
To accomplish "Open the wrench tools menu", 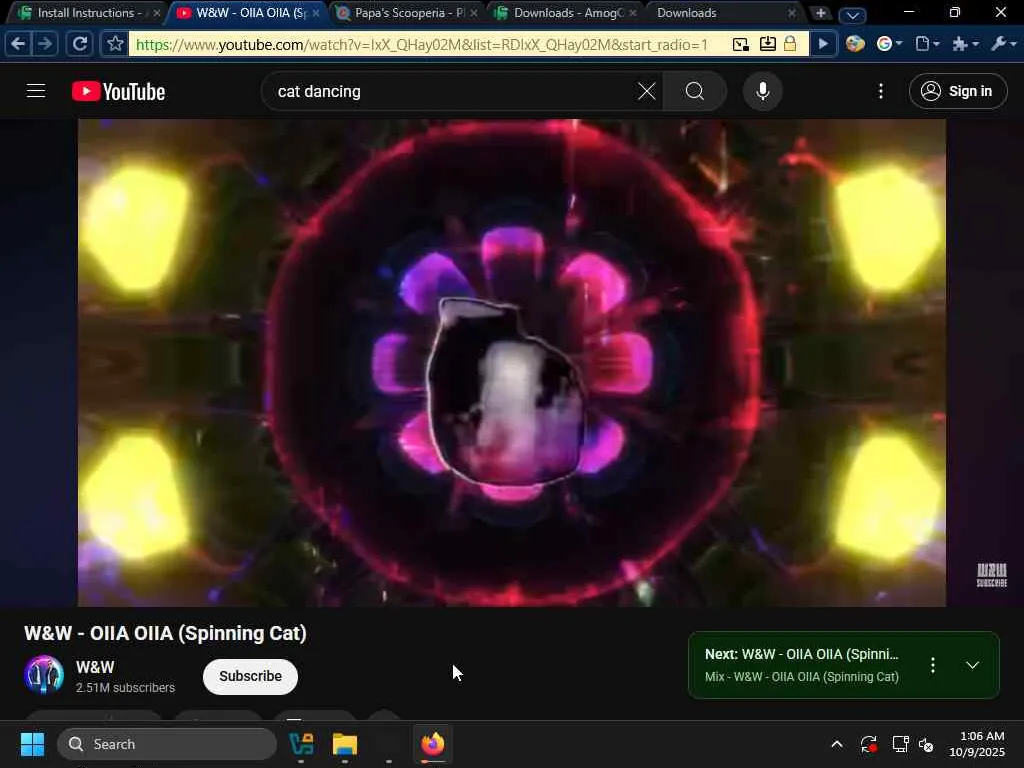I will click(x=1004, y=44).
